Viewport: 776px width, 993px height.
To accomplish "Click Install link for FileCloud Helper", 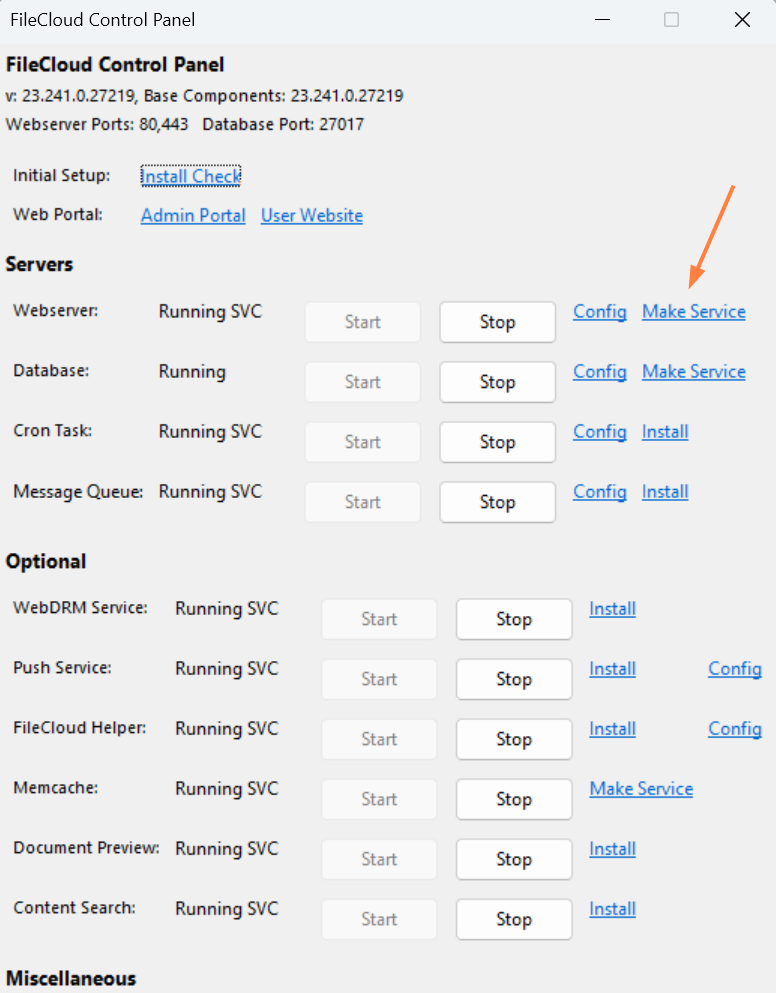I will click(x=612, y=728).
